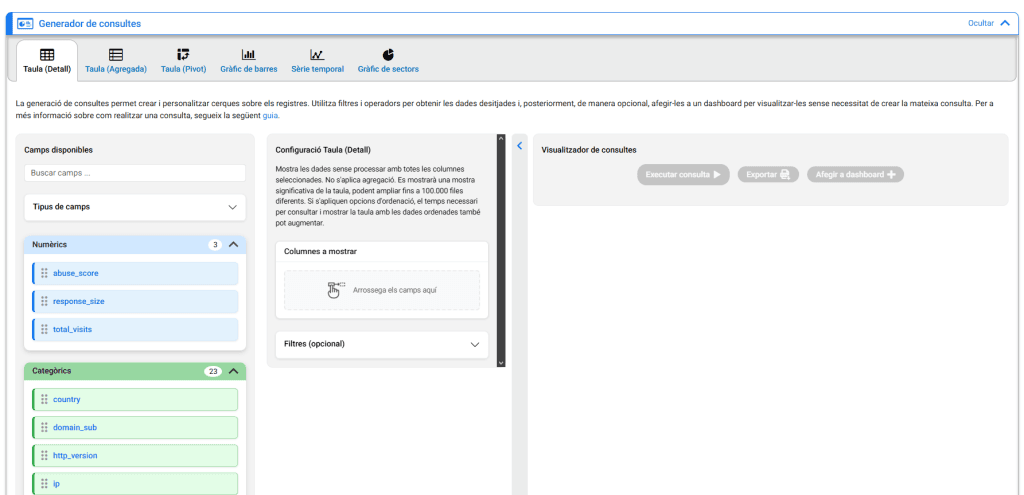
Task: Click the Arrossega els camps aquí drop zone
Action: click(x=382, y=290)
